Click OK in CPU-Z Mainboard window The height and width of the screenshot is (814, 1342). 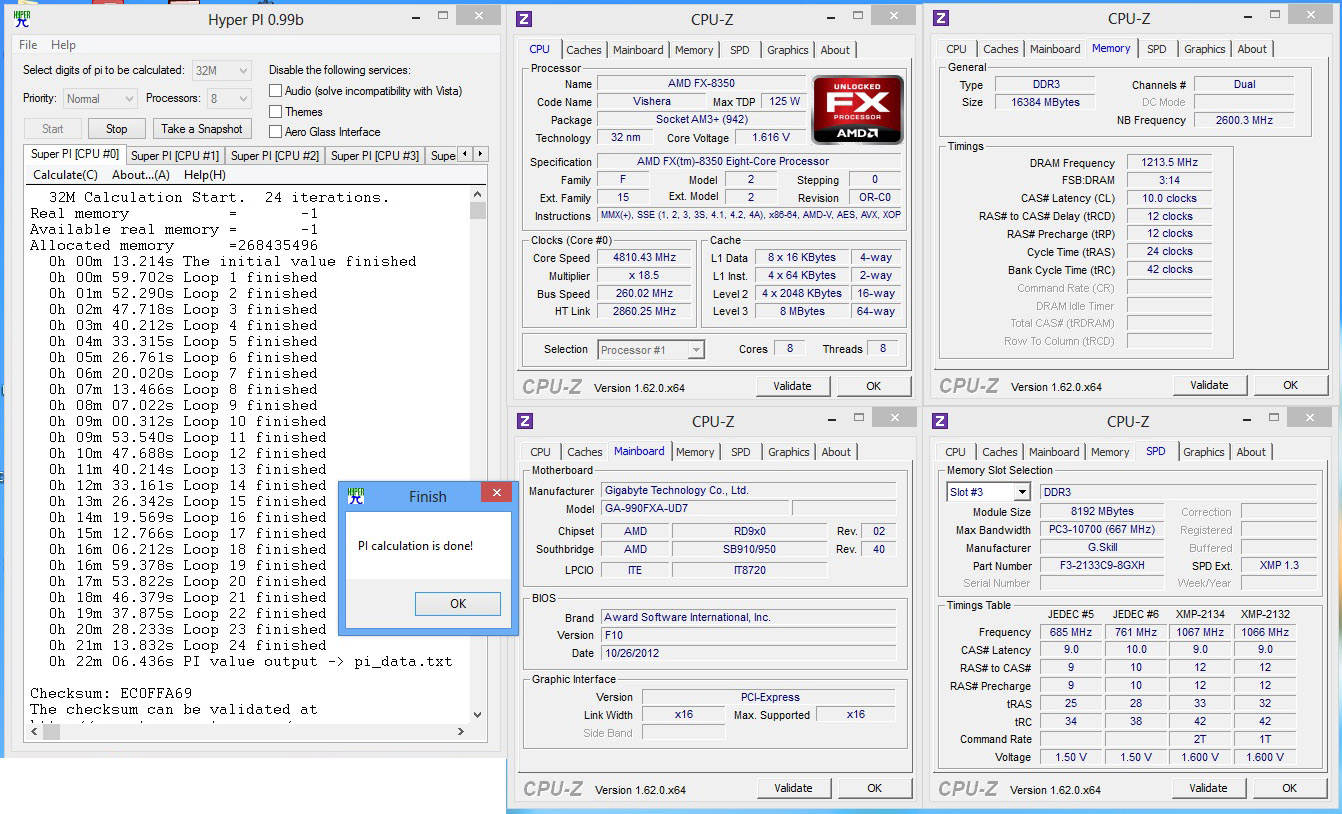click(875, 788)
